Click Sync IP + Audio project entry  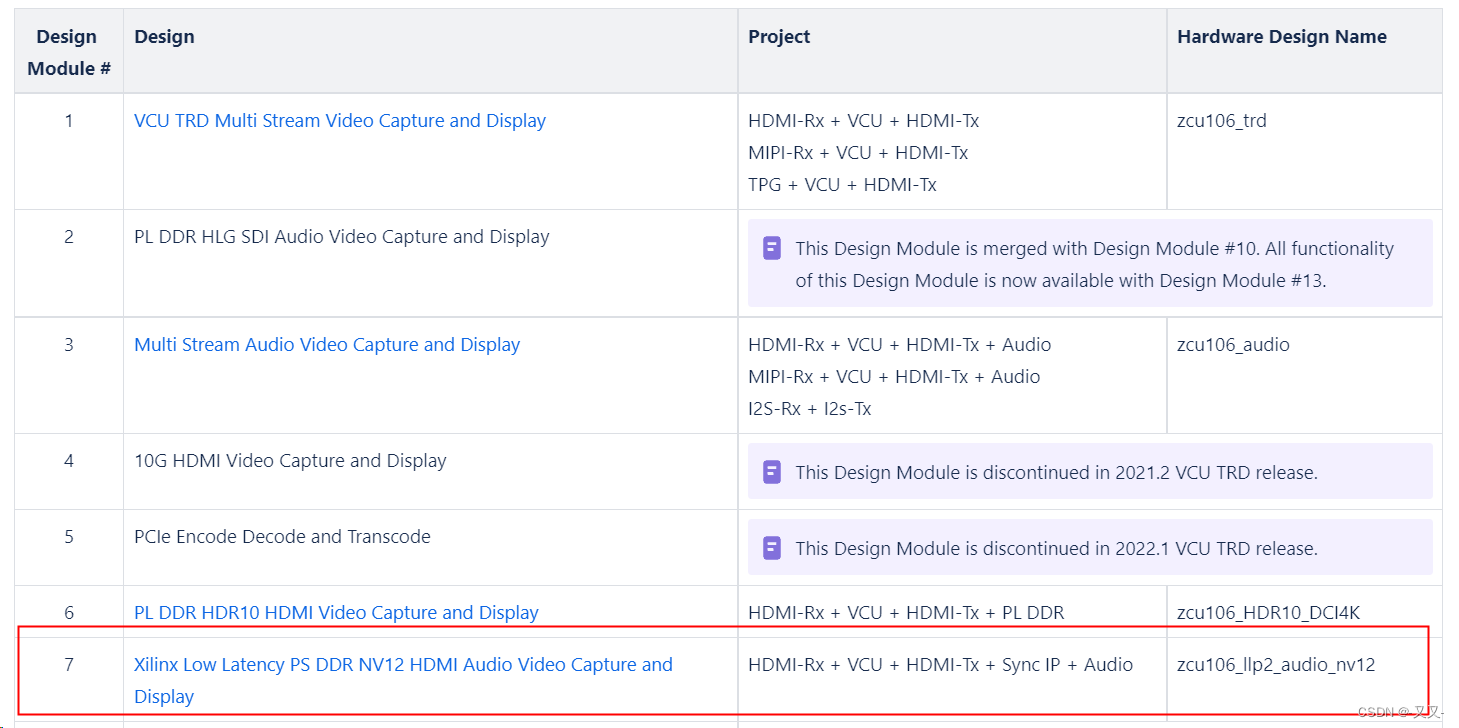(x=940, y=665)
